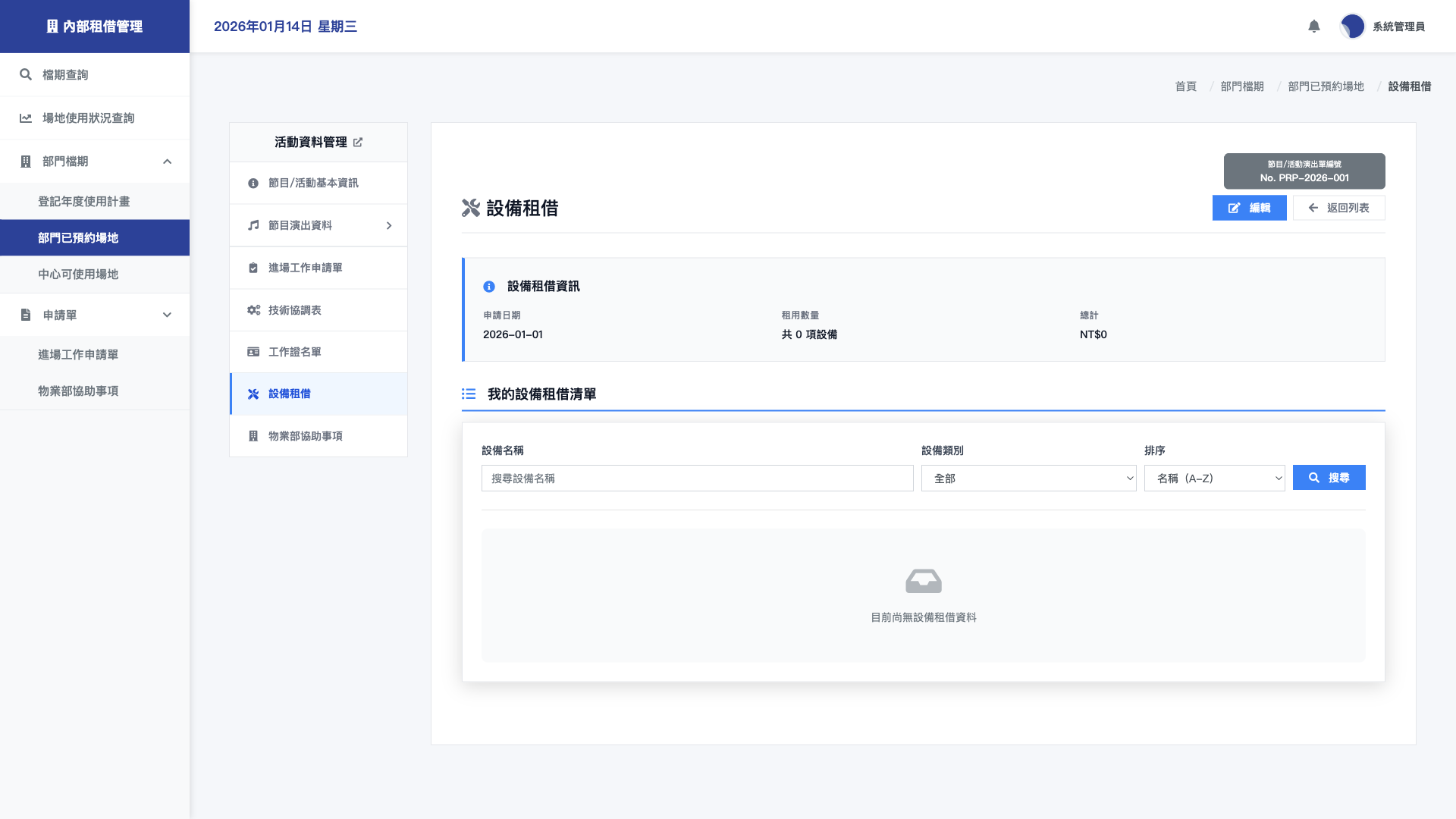Click the ID card icon for 工作證名單
The width and height of the screenshot is (1456, 819).
(253, 352)
